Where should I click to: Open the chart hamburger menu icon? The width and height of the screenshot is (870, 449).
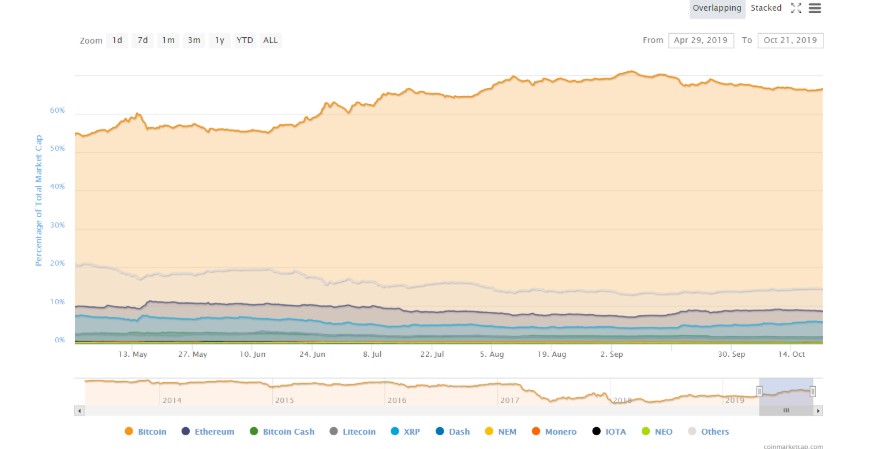[815, 8]
